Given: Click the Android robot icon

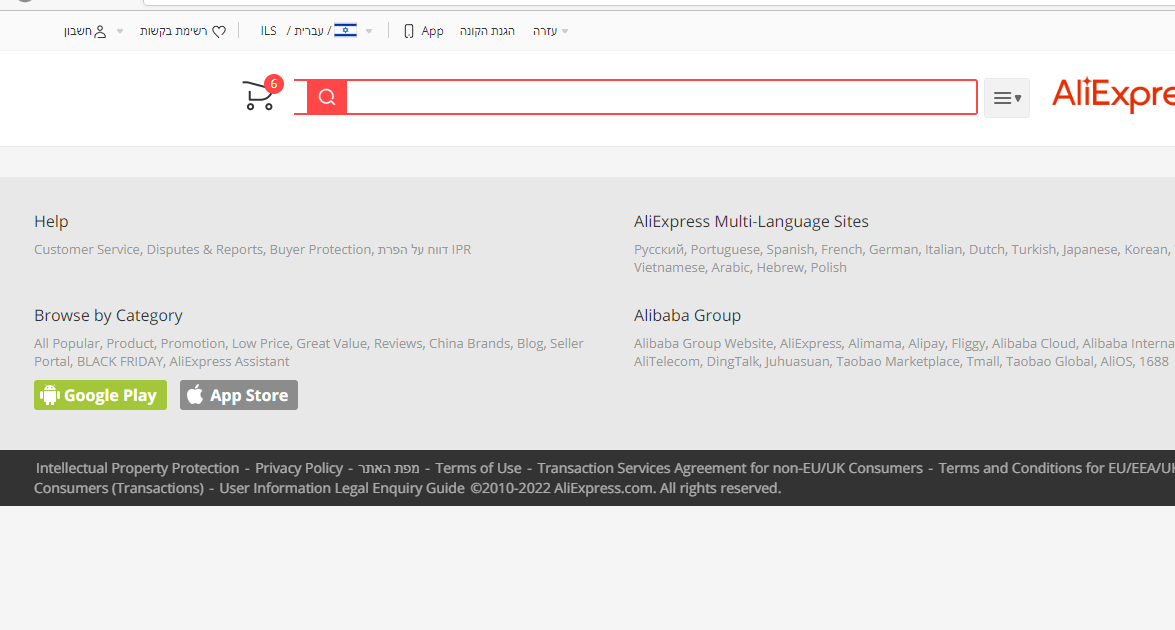Looking at the screenshot, I should [x=49, y=395].
